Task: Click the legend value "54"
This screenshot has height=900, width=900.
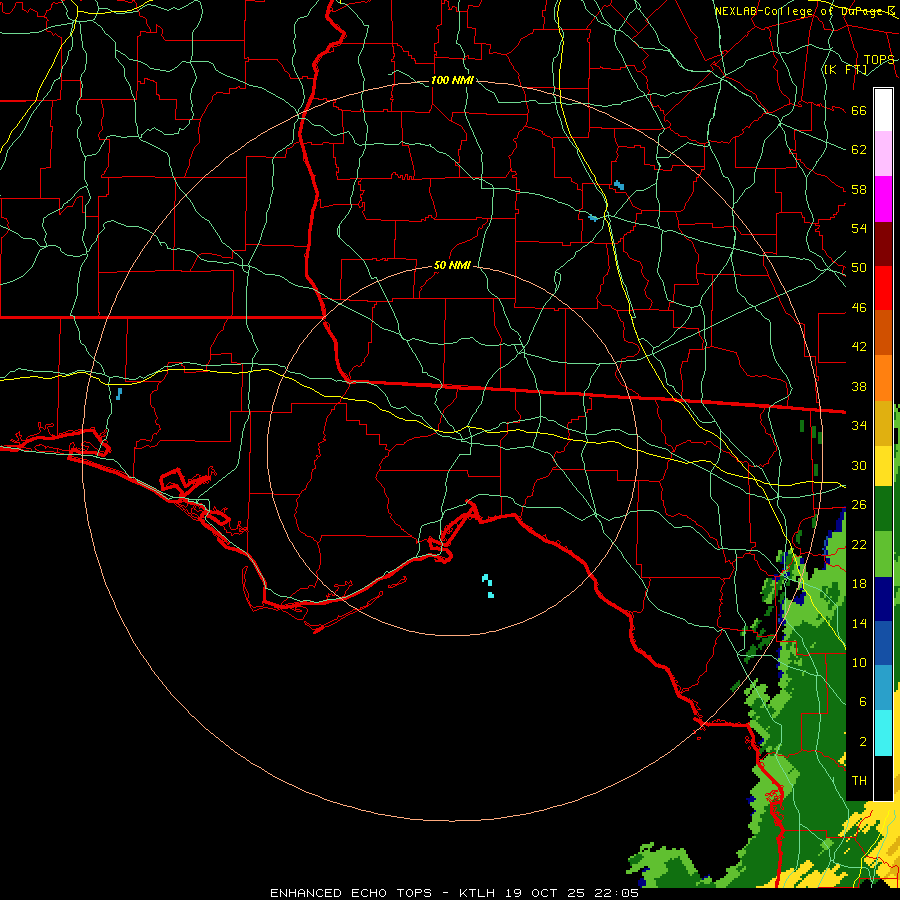Action: point(859,228)
